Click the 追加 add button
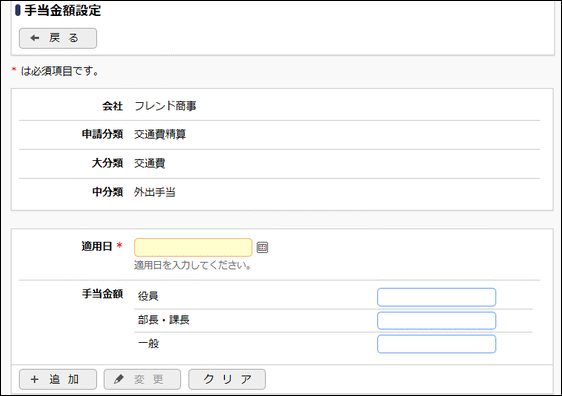The height and width of the screenshot is (396, 562). point(58,379)
